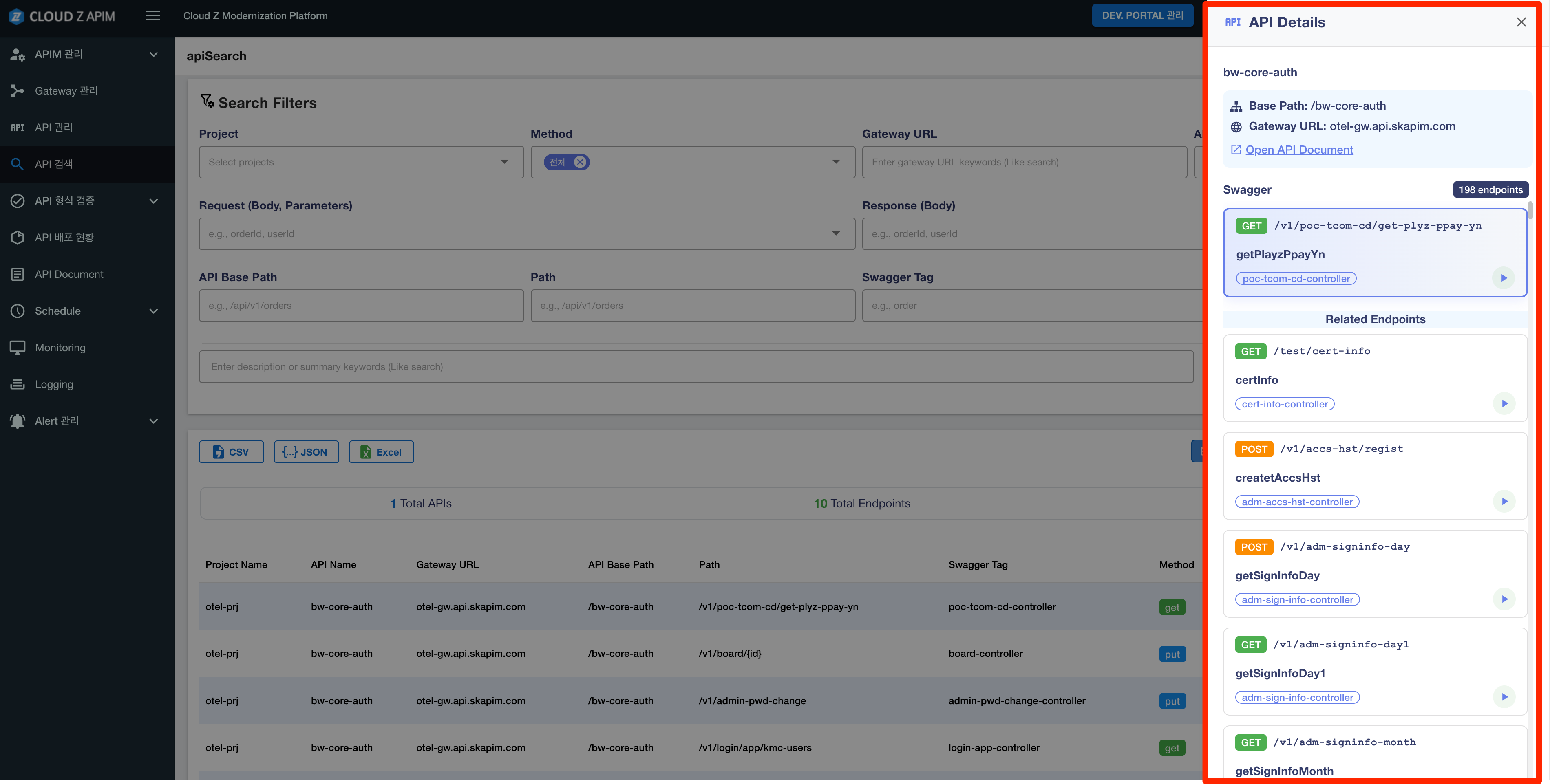Remove the 전체 chip in Method filter

(580, 162)
